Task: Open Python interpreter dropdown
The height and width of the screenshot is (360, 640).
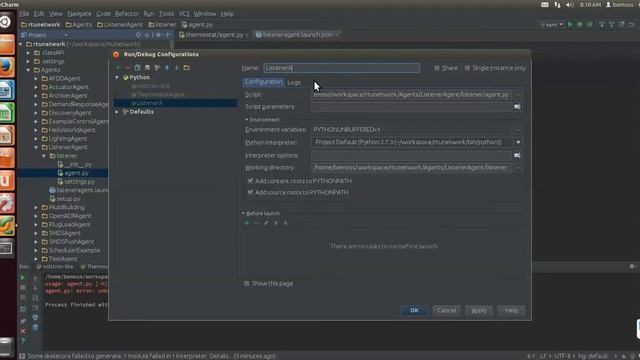Action: [x=518, y=142]
